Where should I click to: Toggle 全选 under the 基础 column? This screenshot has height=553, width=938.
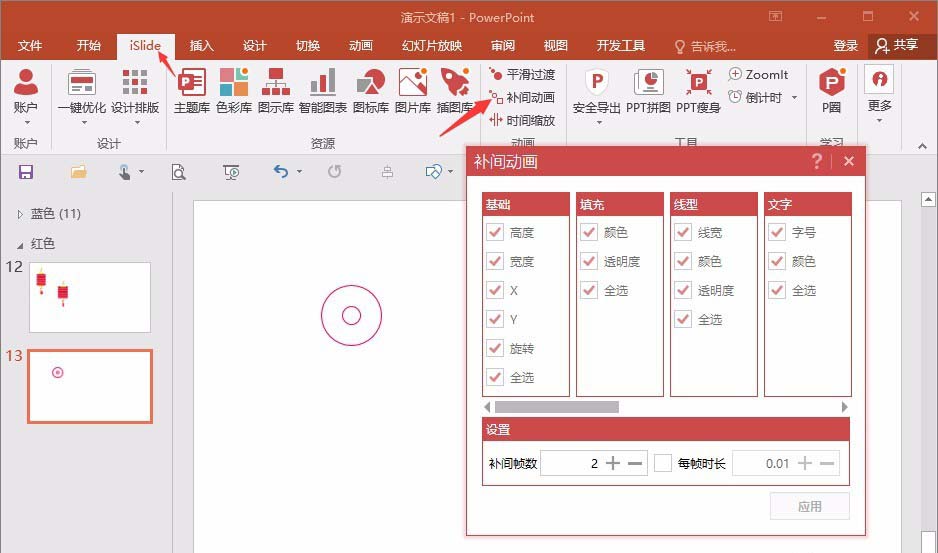click(x=495, y=378)
